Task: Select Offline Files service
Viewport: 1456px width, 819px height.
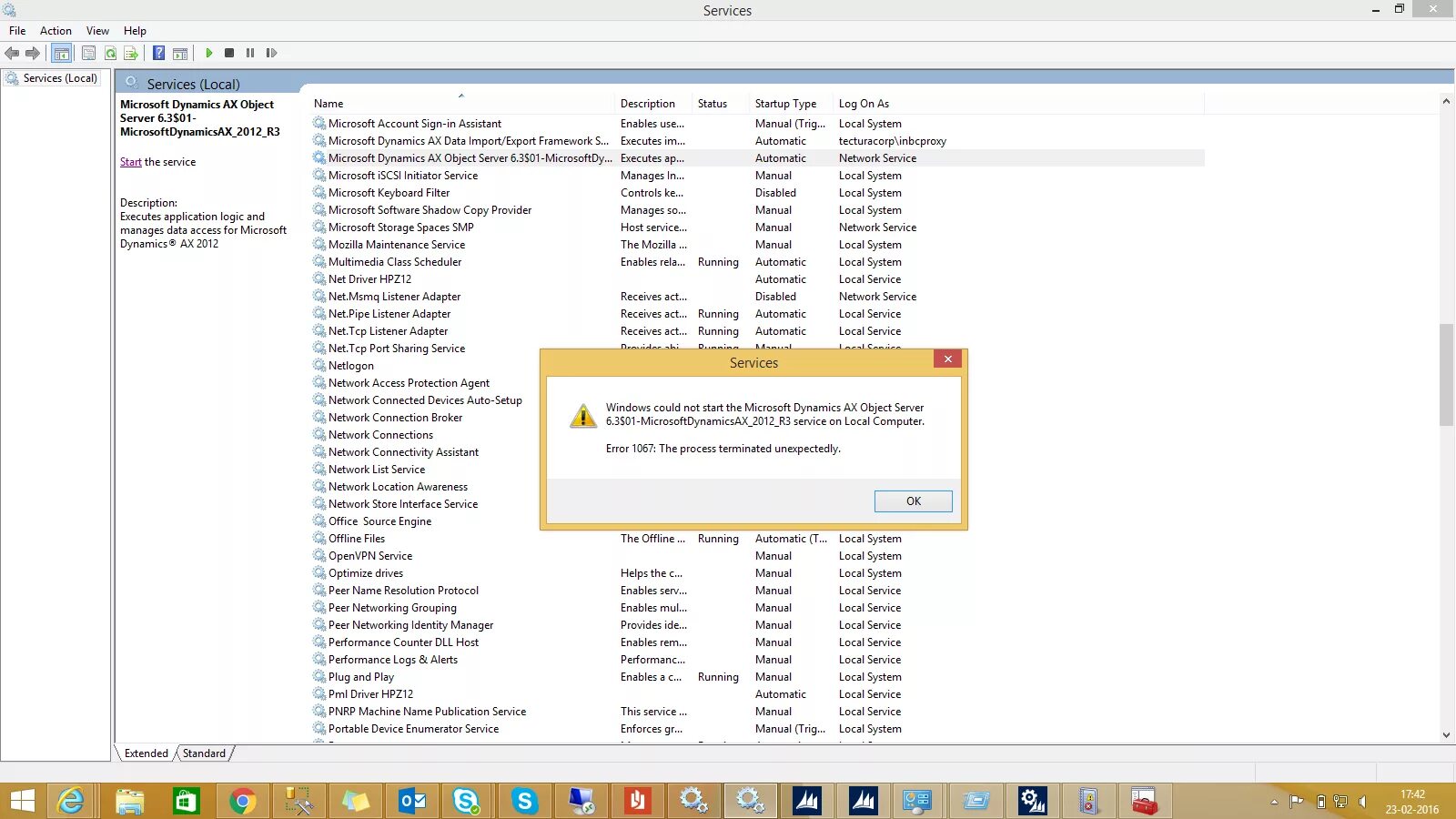Action: pyautogui.click(x=357, y=539)
